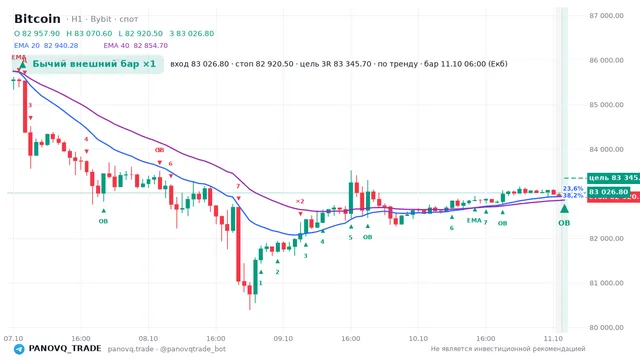Click the 23,6% Fibonacci level label
This screenshot has width=640, height=360.
click(x=573, y=189)
